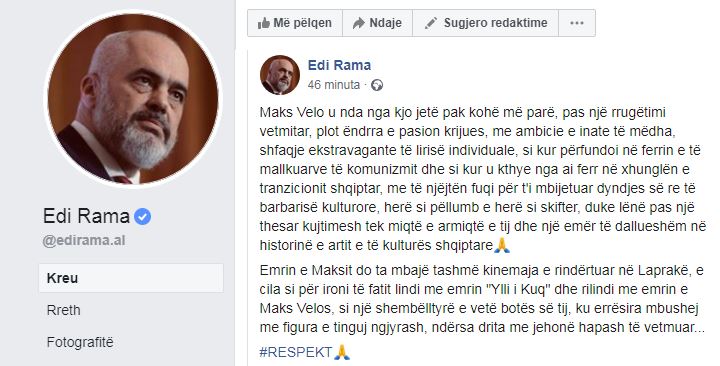Click the #RESPEKT hashtag link
This screenshot has height=366, width=720.
(x=296, y=352)
